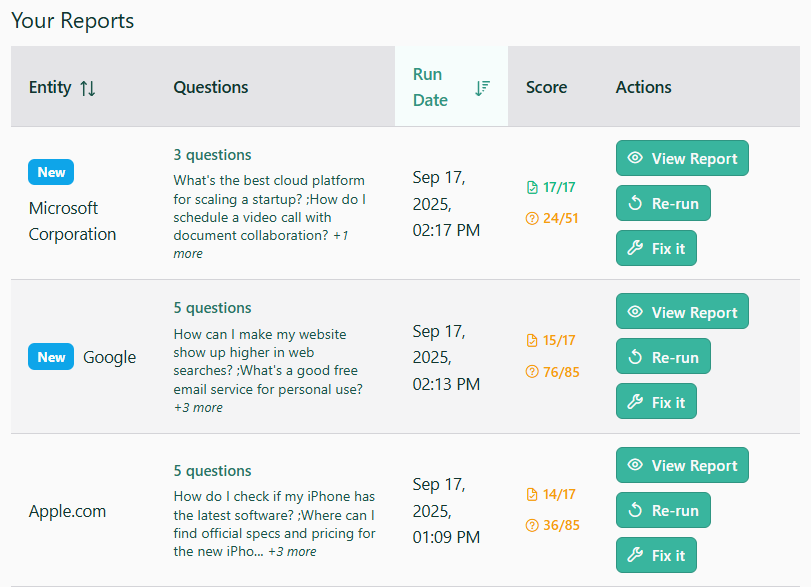Sort reports by Entity column arrows
This screenshot has width=811, height=587.
tap(88, 88)
